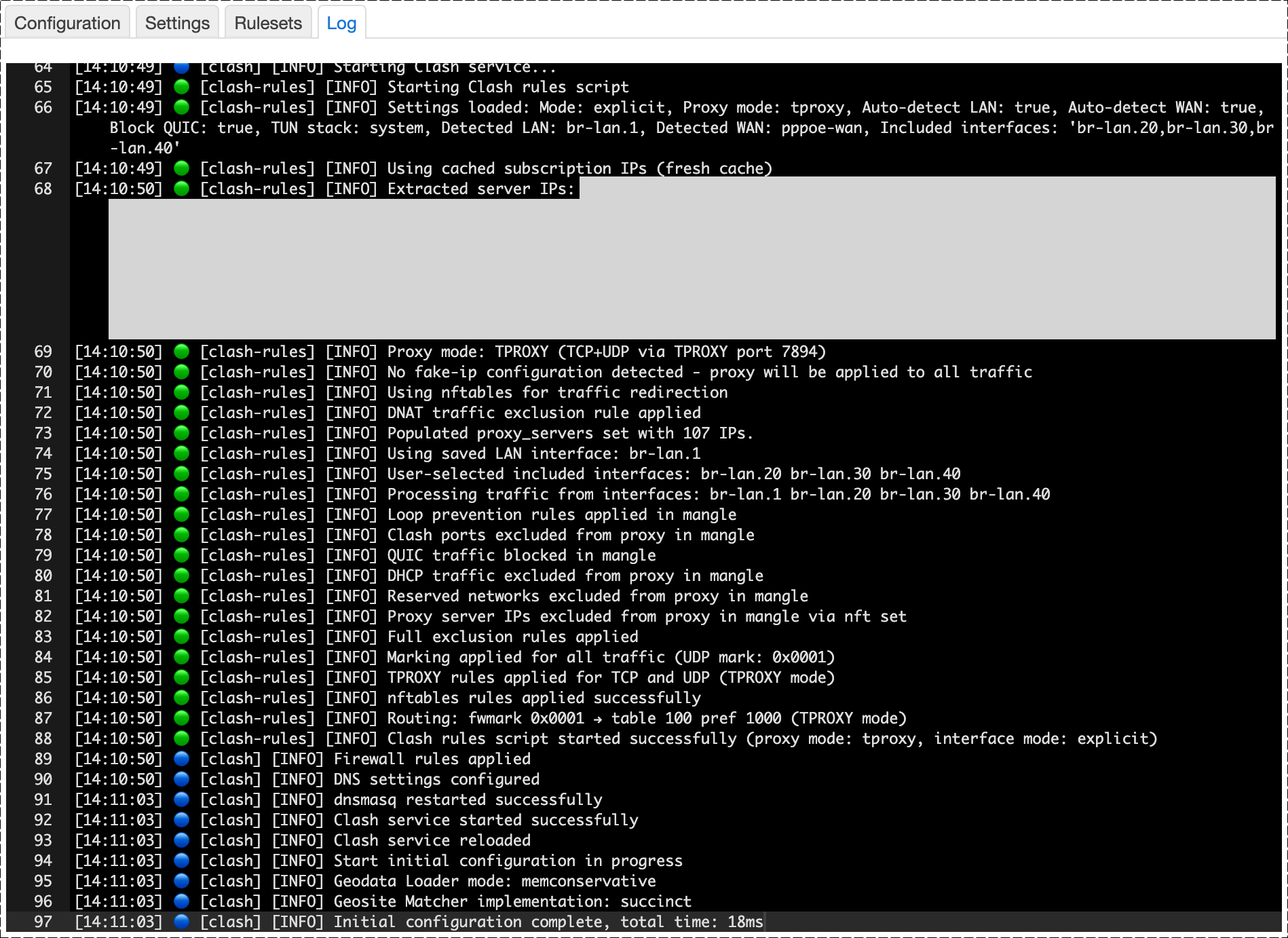
Task: Click line number 80 in the gutter
Action: 43,576
